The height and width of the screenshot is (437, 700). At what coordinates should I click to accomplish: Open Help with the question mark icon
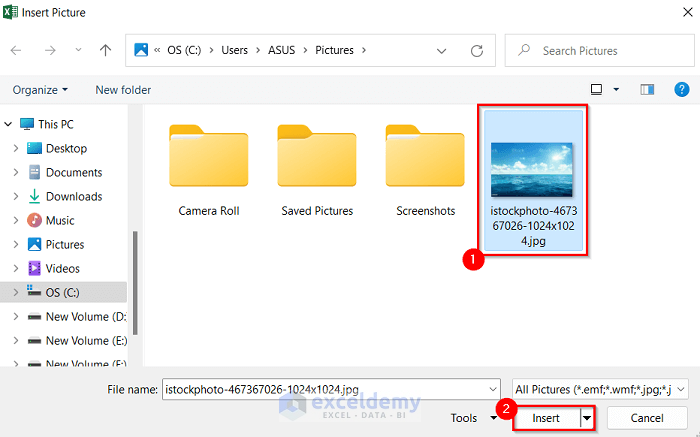(x=681, y=90)
